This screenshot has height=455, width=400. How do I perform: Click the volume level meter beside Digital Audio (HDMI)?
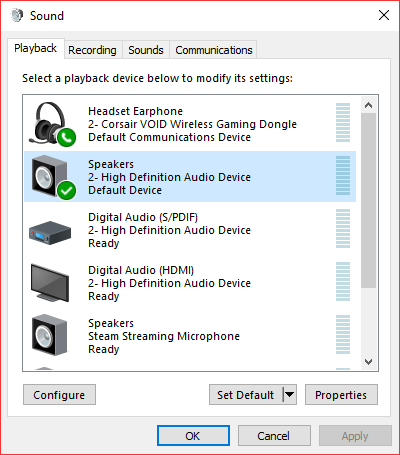(343, 282)
